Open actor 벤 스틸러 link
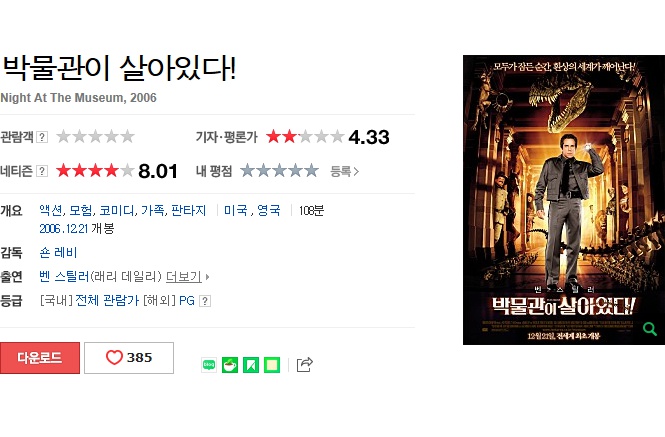The image size is (665, 437). [x=64, y=277]
